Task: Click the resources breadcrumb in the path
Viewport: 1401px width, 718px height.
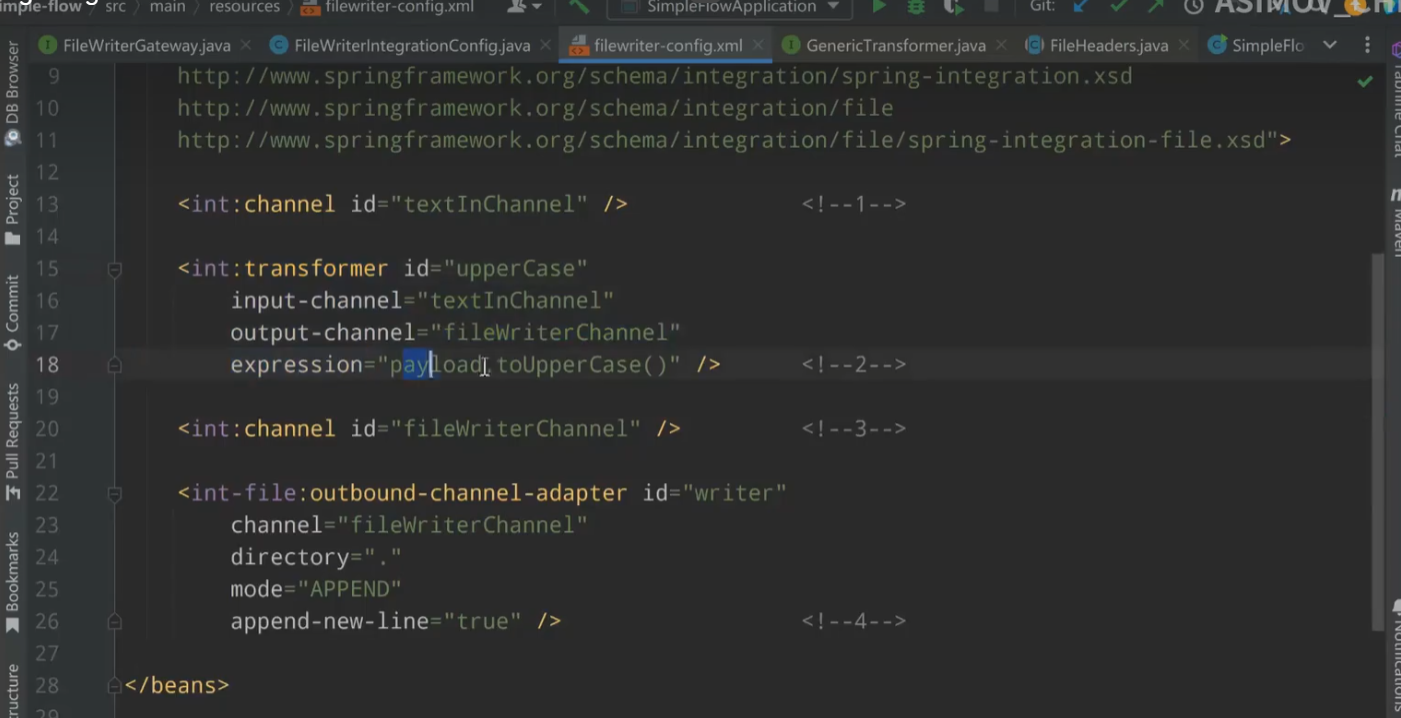Action: (x=244, y=7)
